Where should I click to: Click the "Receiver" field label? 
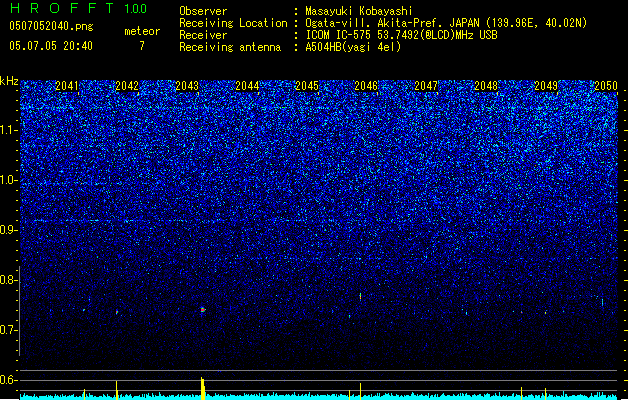coord(203,35)
